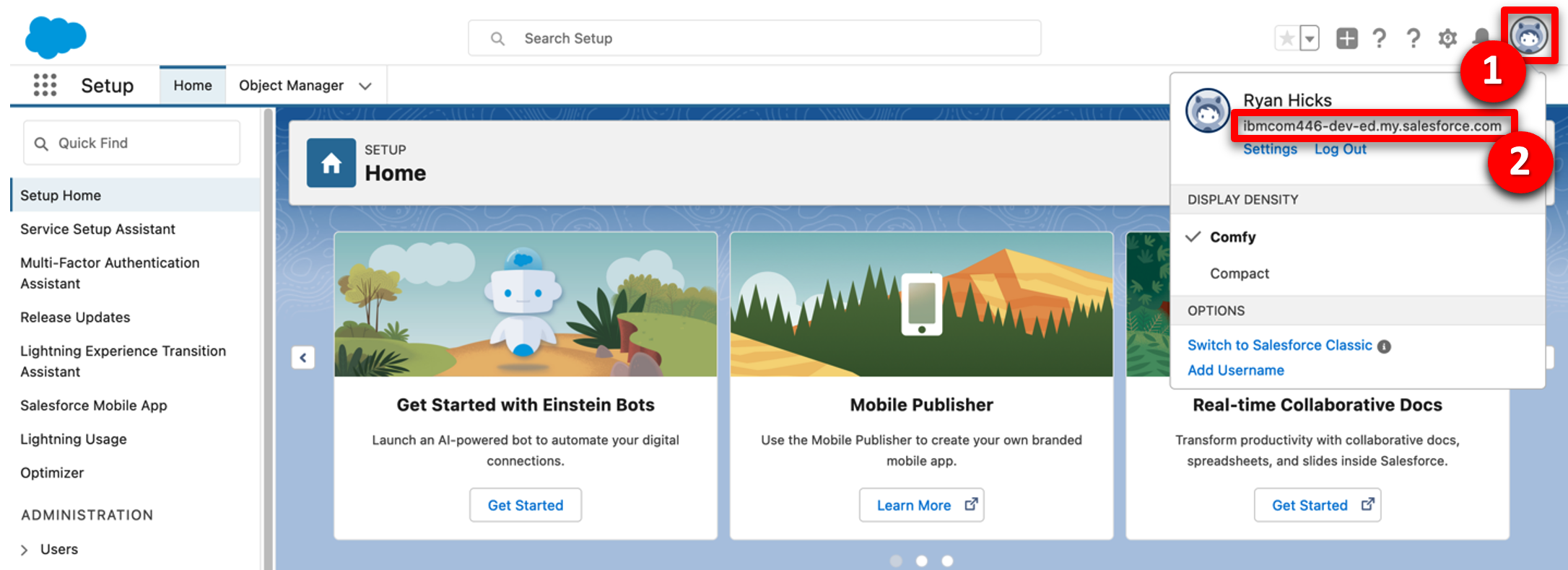This screenshot has height=570, width=1568.
Task: Open Lightning Experience Transition Assistant
Action: point(123,361)
